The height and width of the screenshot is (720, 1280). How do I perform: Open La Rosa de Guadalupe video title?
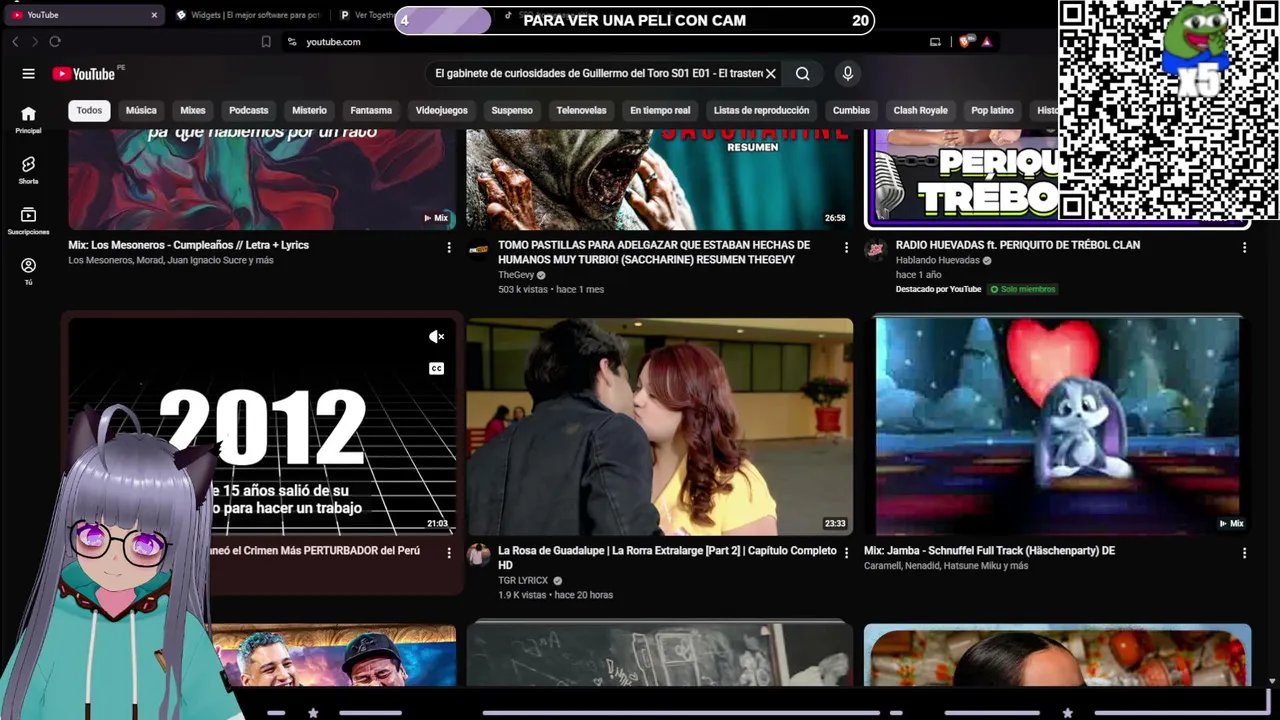click(x=667, y=558)
